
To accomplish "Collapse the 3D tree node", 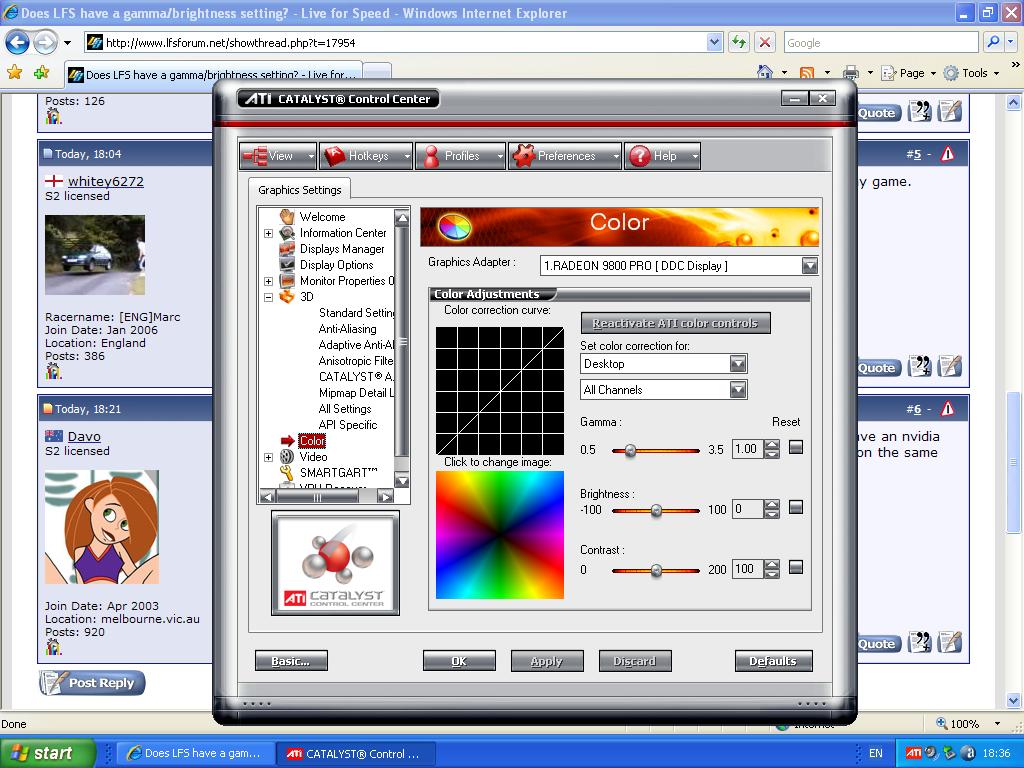I will tap(268, 297).
